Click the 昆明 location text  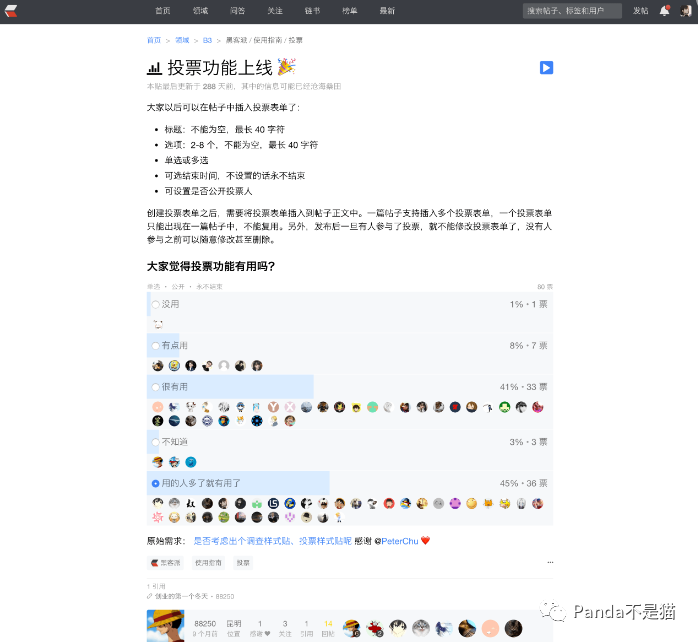click(234, 624)
